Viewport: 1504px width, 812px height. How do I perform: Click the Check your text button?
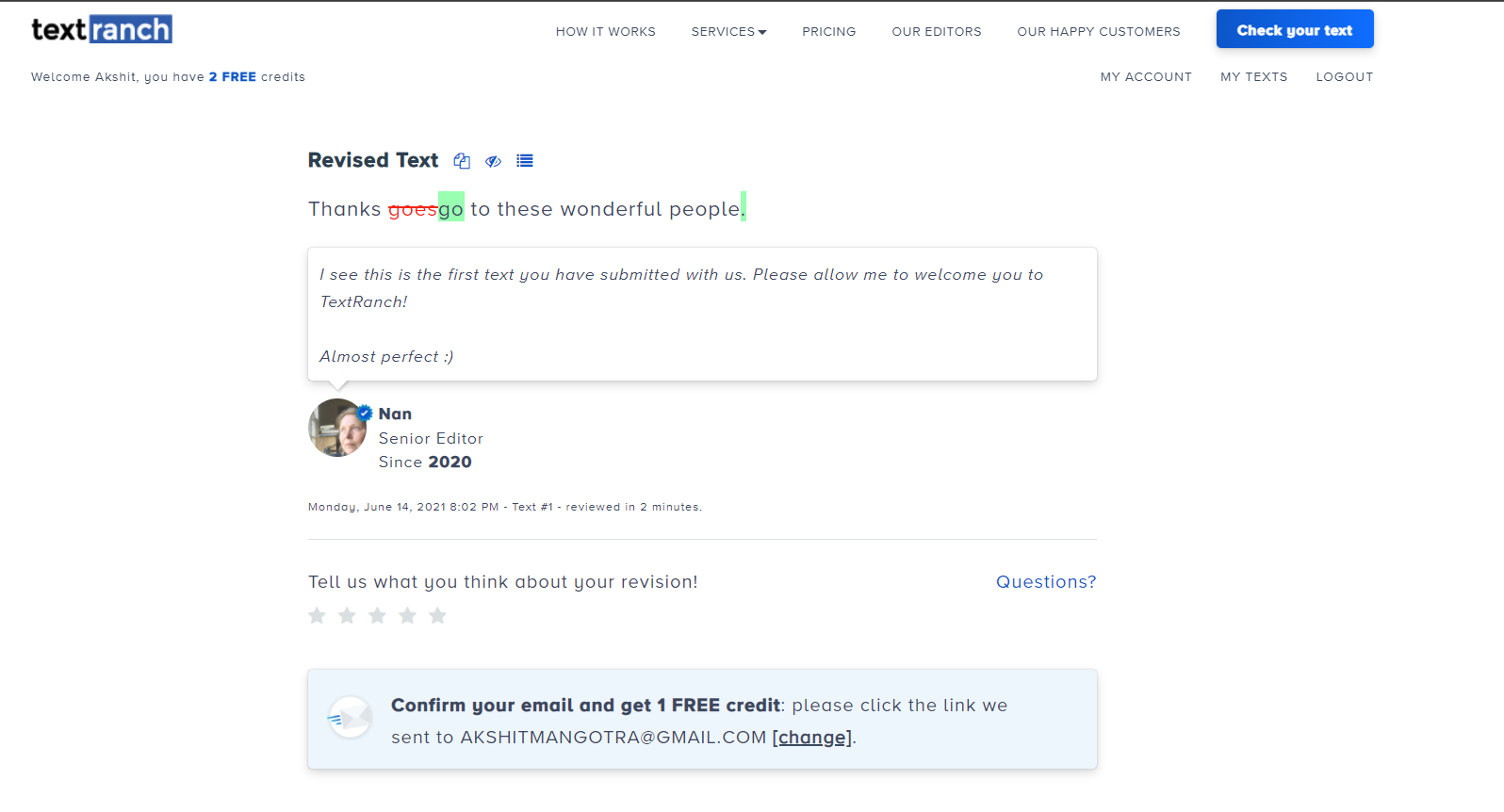pos(1294,28)
